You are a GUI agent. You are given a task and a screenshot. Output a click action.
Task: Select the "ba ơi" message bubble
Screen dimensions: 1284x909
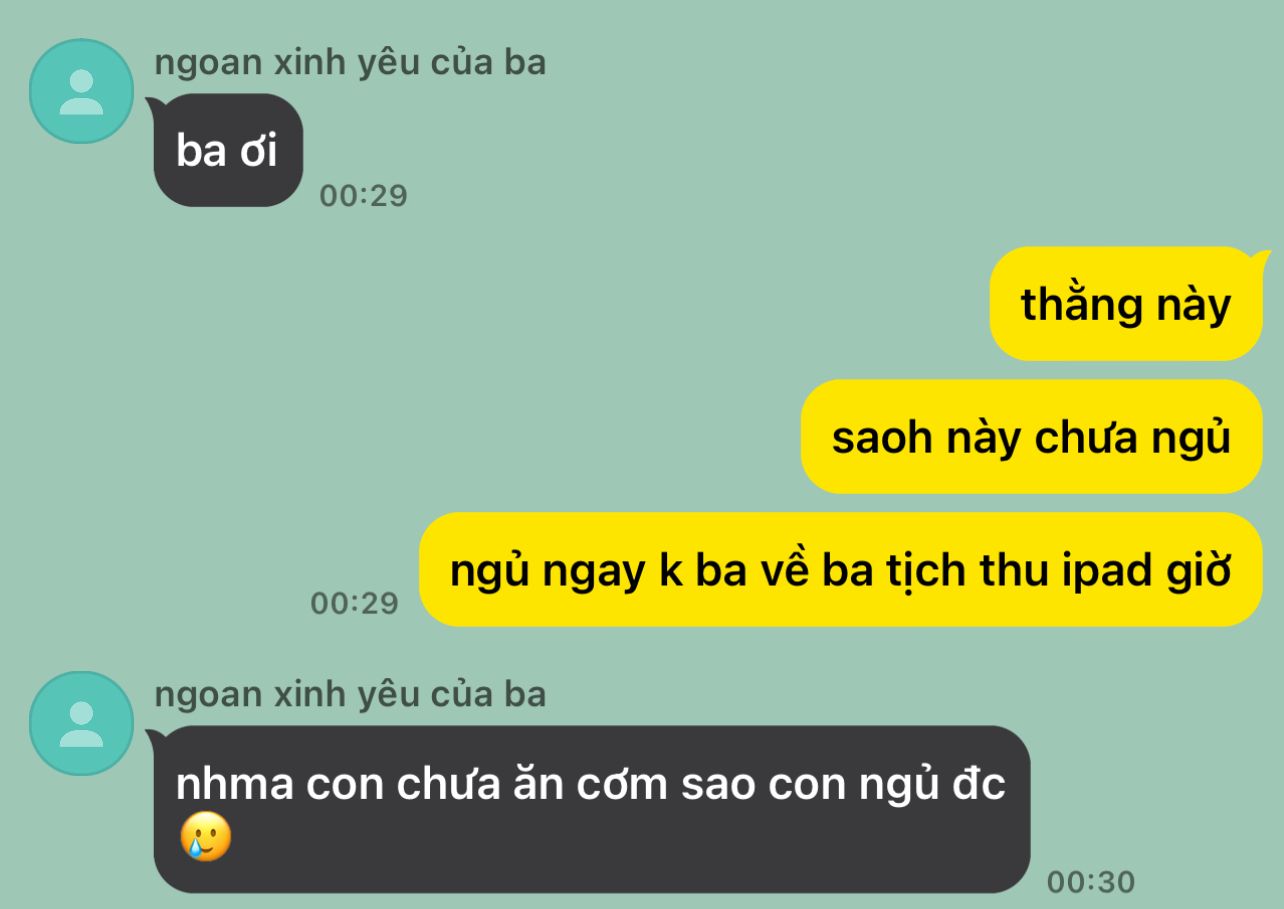point(227,150)
